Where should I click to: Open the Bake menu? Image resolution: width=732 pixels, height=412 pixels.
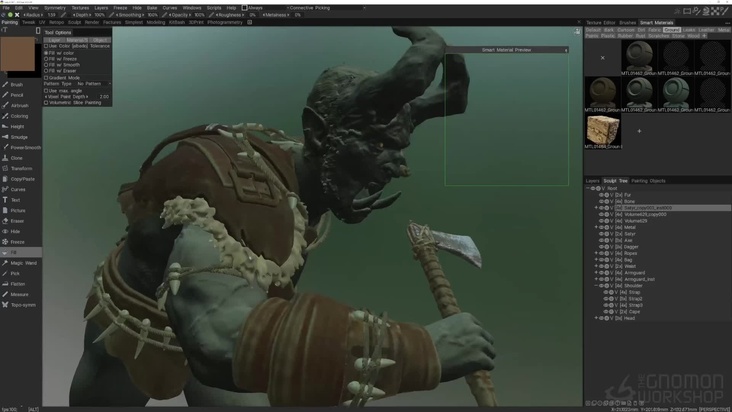pyautogui.click(x=152, y=8)
